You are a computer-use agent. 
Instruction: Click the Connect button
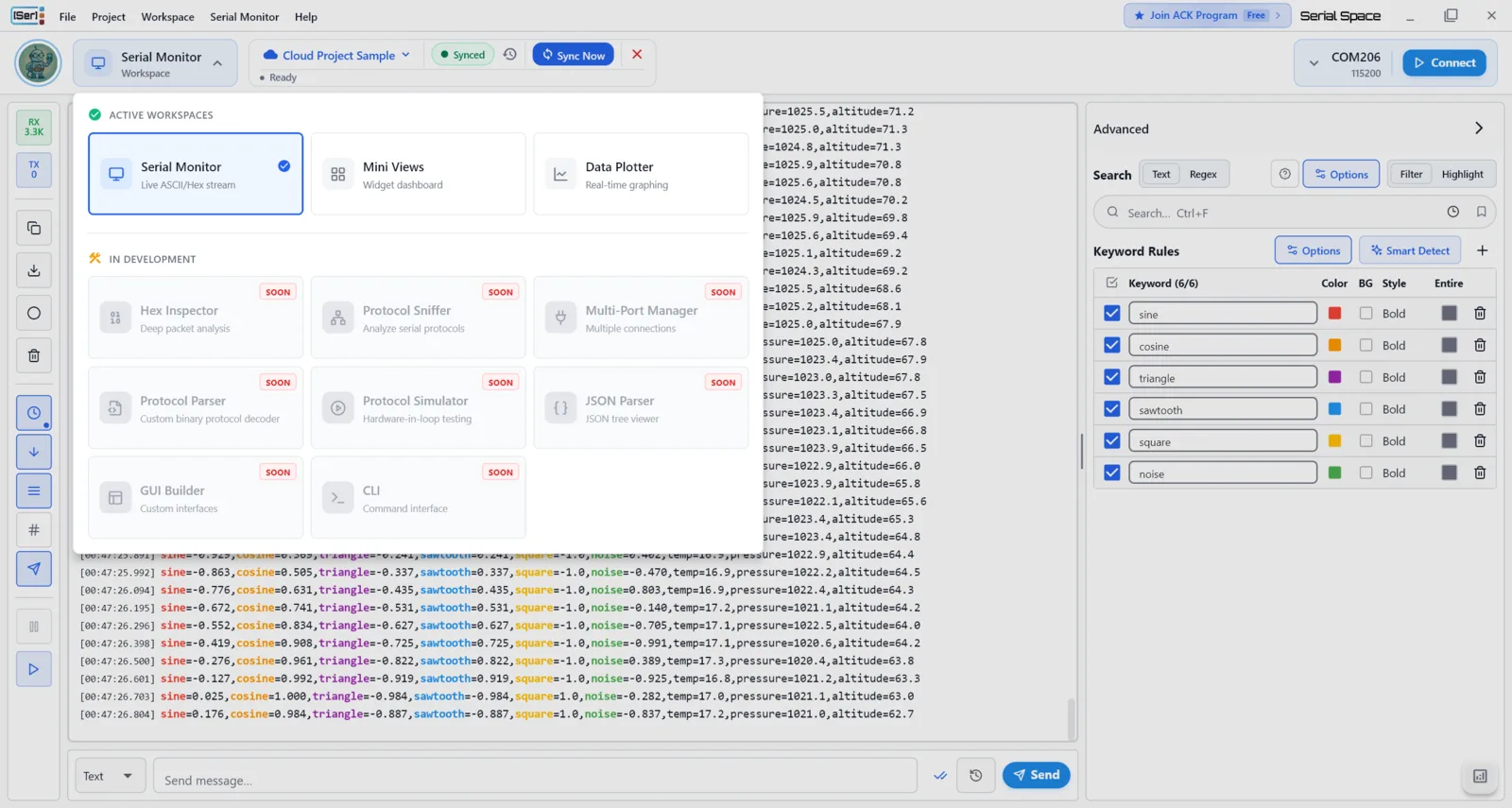pos(1445,63)
